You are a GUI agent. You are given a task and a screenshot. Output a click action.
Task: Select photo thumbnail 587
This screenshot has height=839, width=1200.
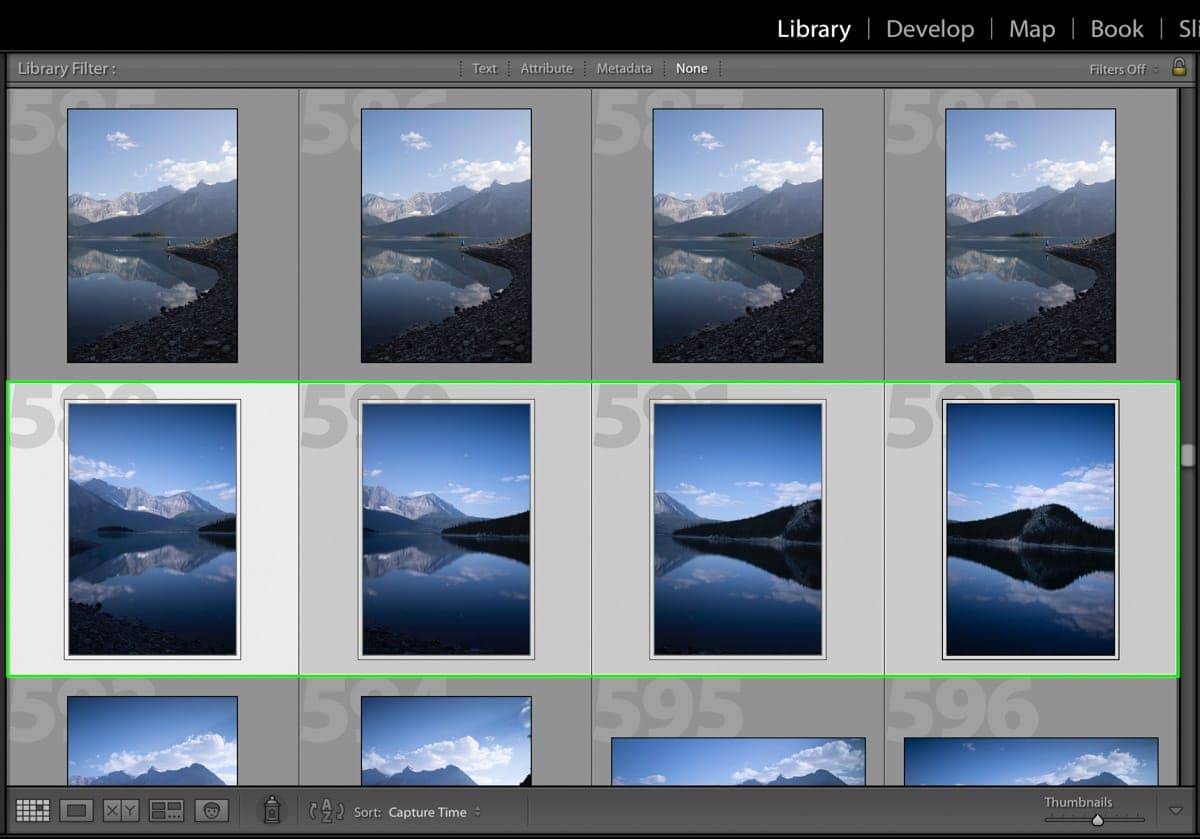[x=738, y=235]
